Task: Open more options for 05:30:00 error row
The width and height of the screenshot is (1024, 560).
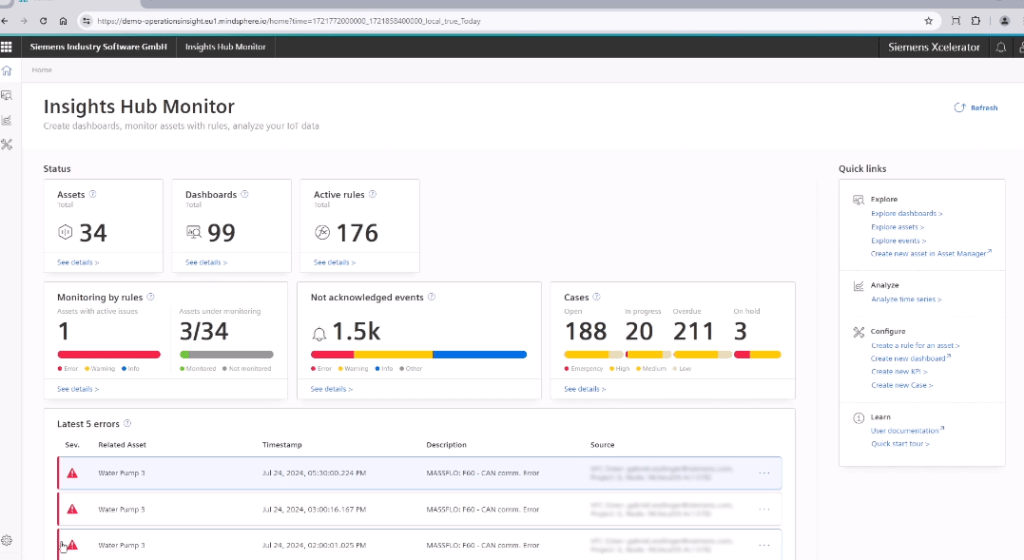Action: coord(765,473)
